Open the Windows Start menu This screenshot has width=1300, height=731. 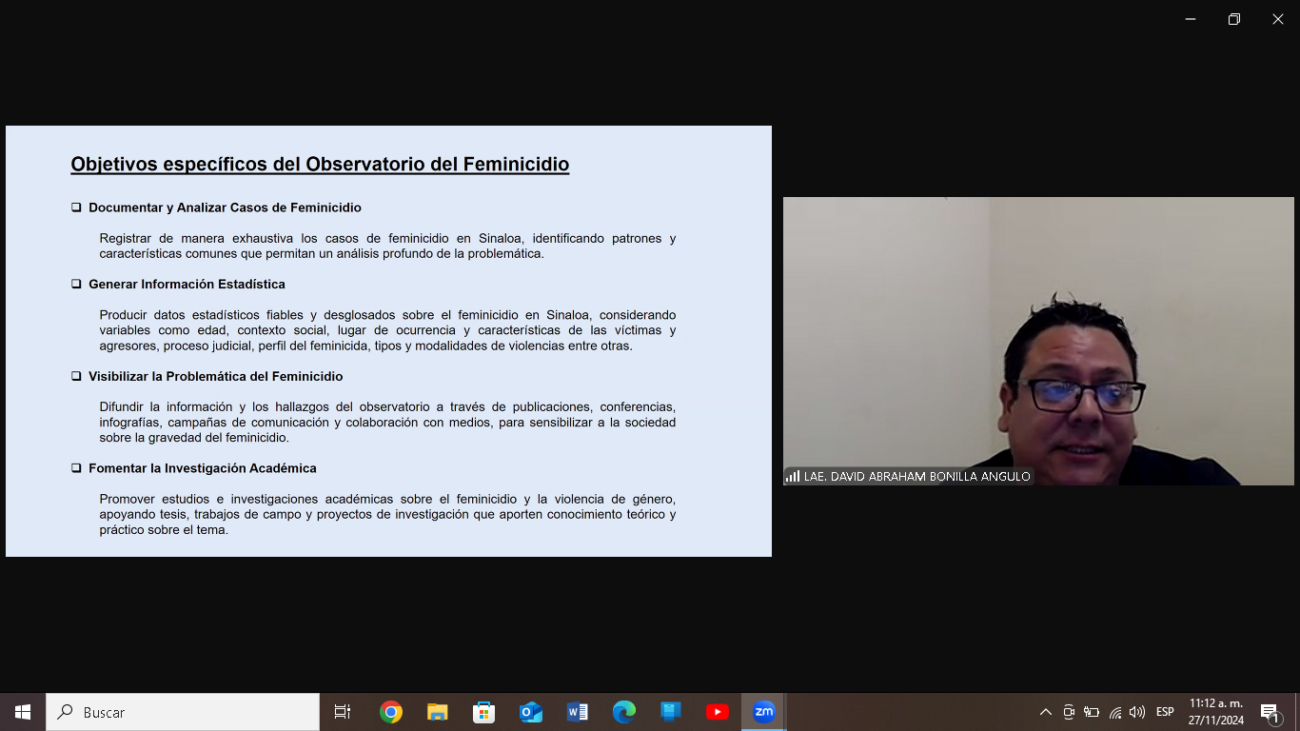click(x=22, y=712)
